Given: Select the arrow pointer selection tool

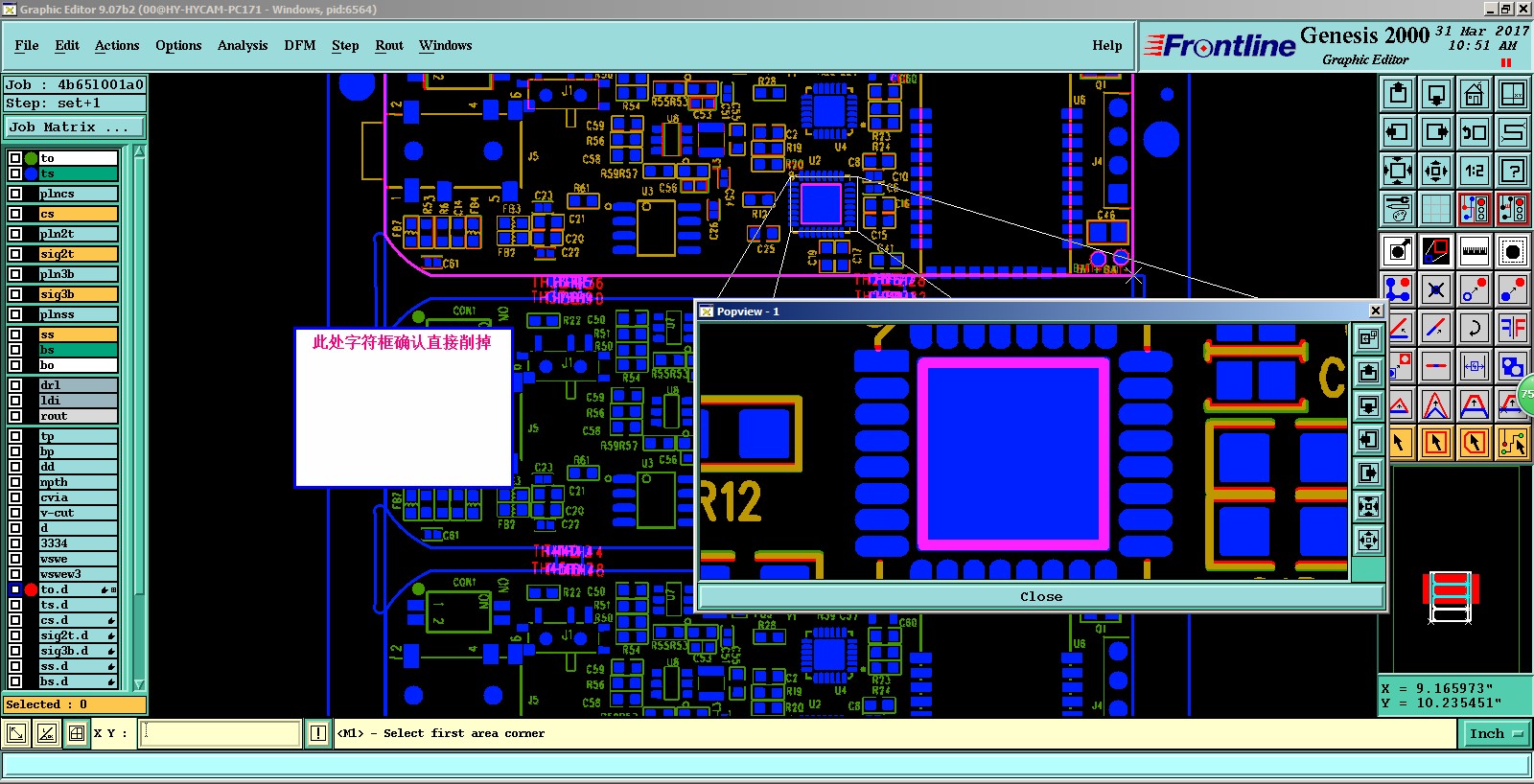Looking at the screenshot, I should (x=1398, y=442).
